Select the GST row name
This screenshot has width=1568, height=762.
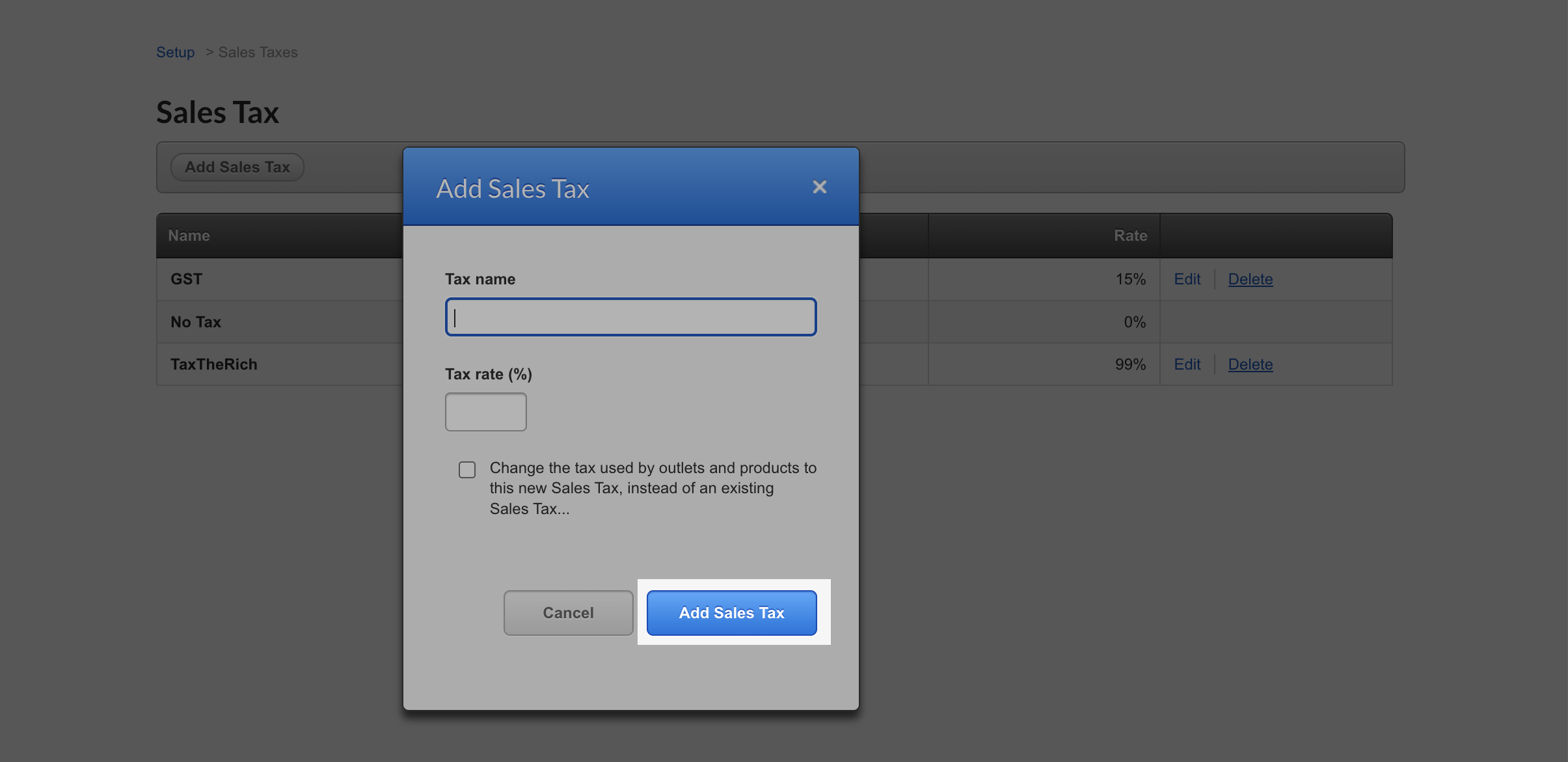(x=186, y=279)
